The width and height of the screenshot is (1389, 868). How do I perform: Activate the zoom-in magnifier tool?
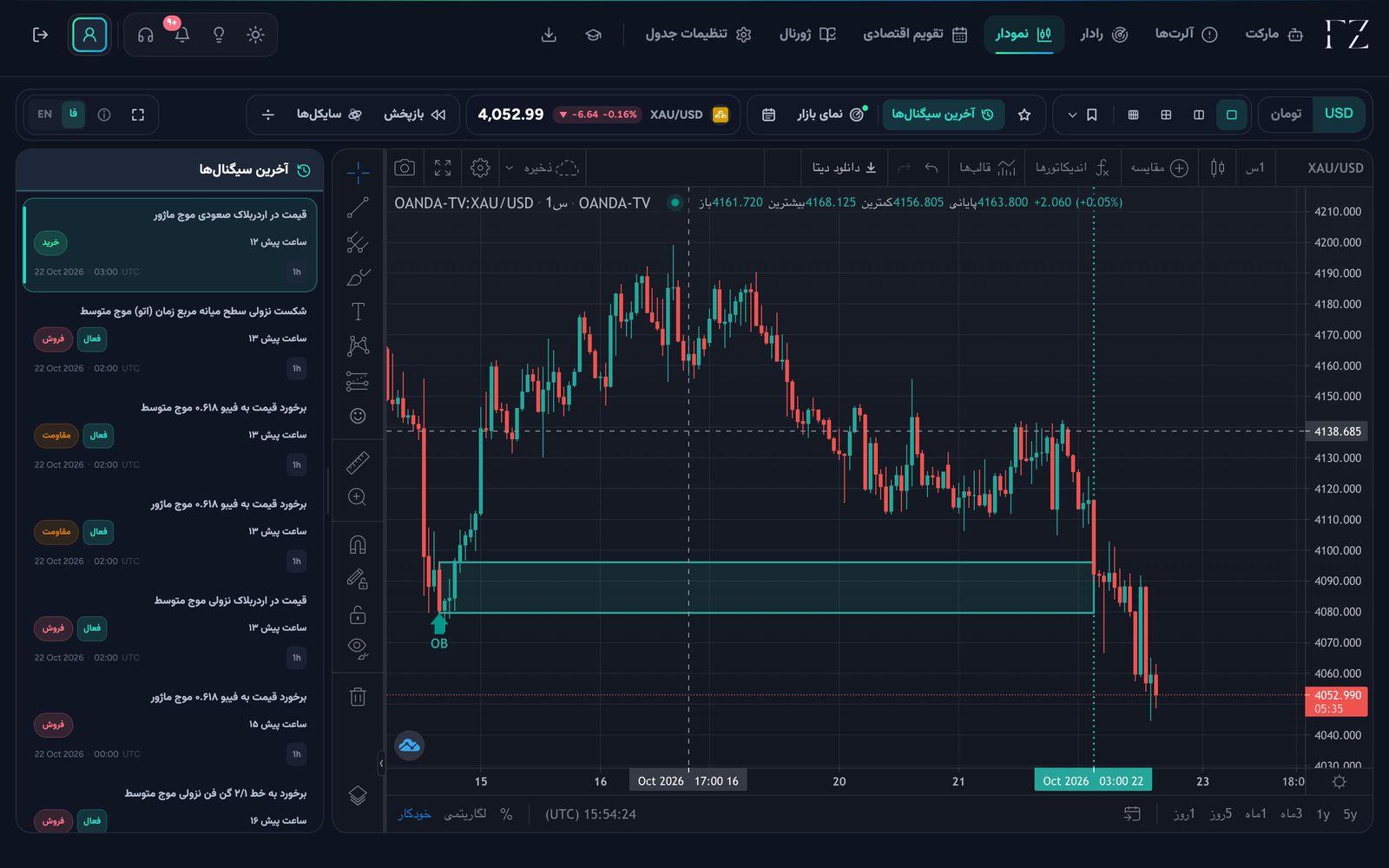tap(358, 496)
